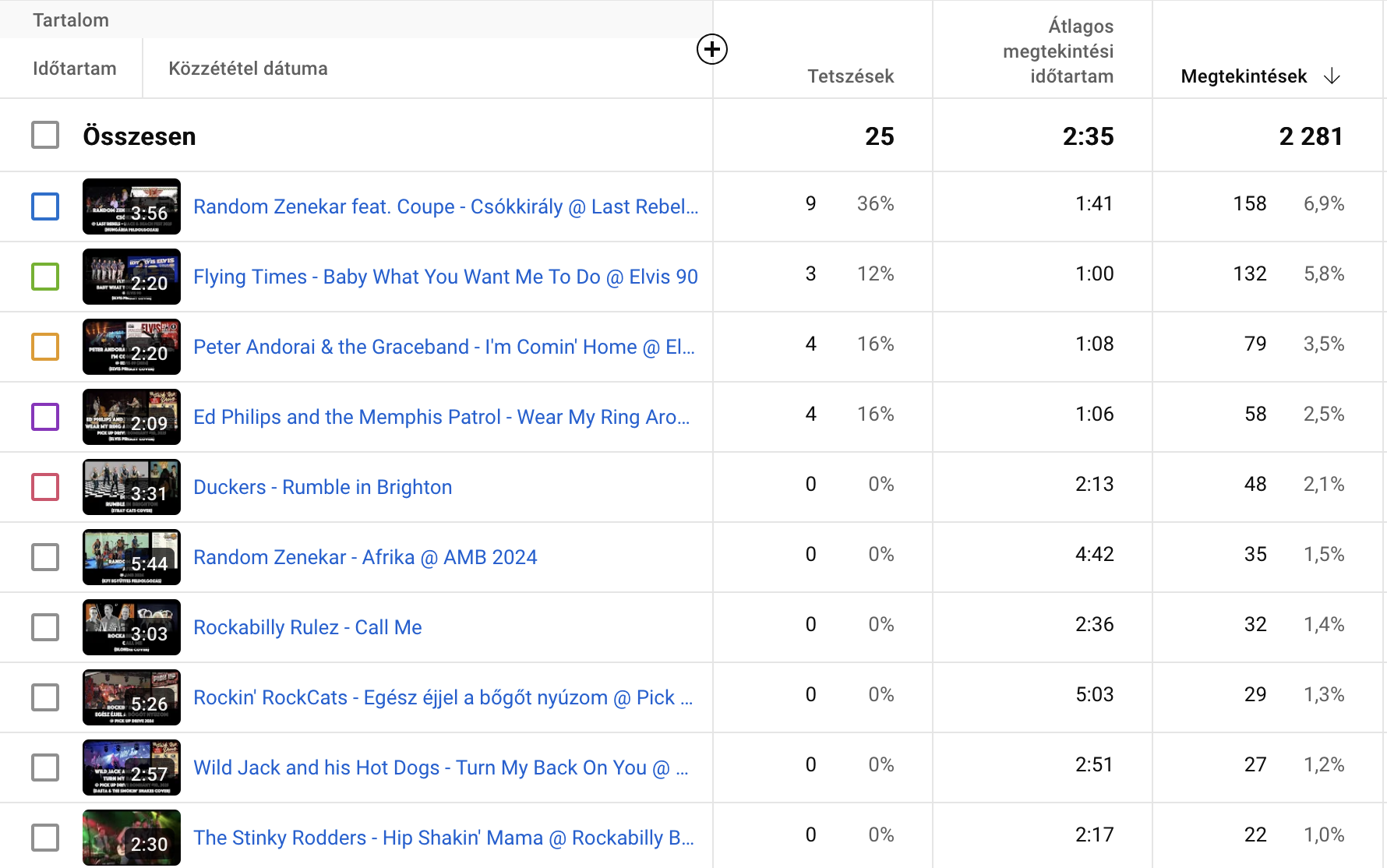Sort by Átlagos megtekintési időtartam column
This screenshot has height=868, width=1387.
[x=1057, y=51]
